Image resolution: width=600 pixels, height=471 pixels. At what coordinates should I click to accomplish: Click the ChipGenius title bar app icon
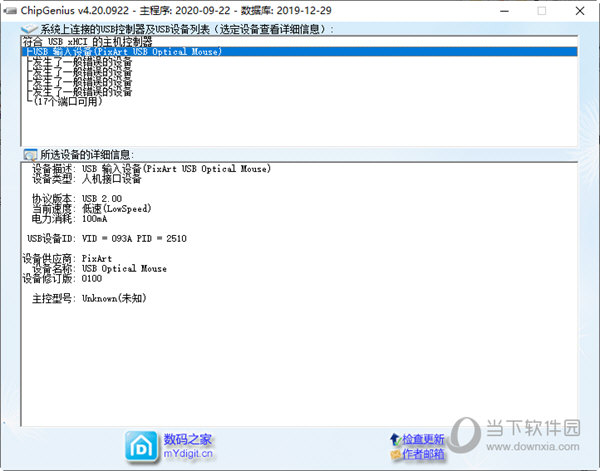pos(10,10)
